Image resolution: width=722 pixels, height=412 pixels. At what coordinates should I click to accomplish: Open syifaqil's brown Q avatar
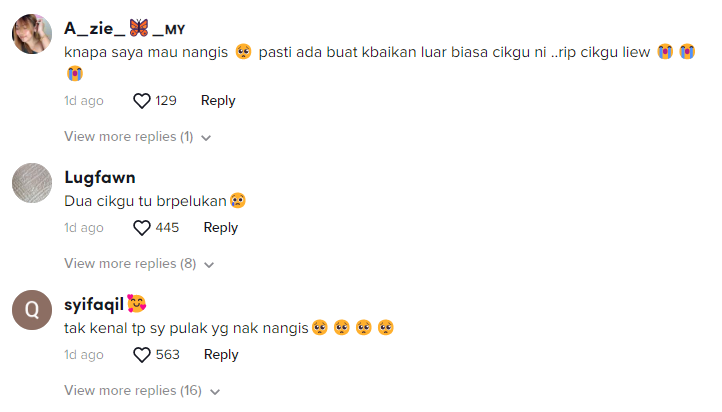pos(32,310)
